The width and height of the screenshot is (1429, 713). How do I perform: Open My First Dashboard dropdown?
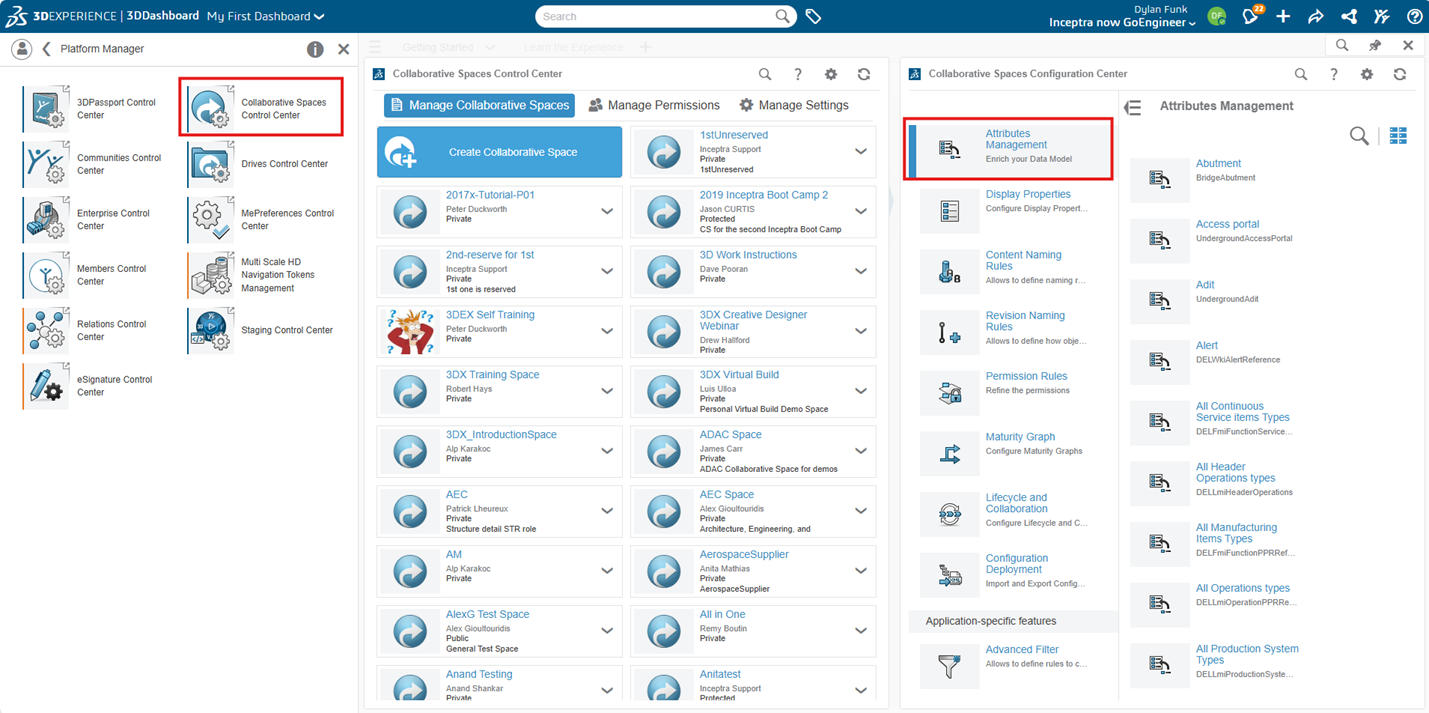(x=265, y=16)
